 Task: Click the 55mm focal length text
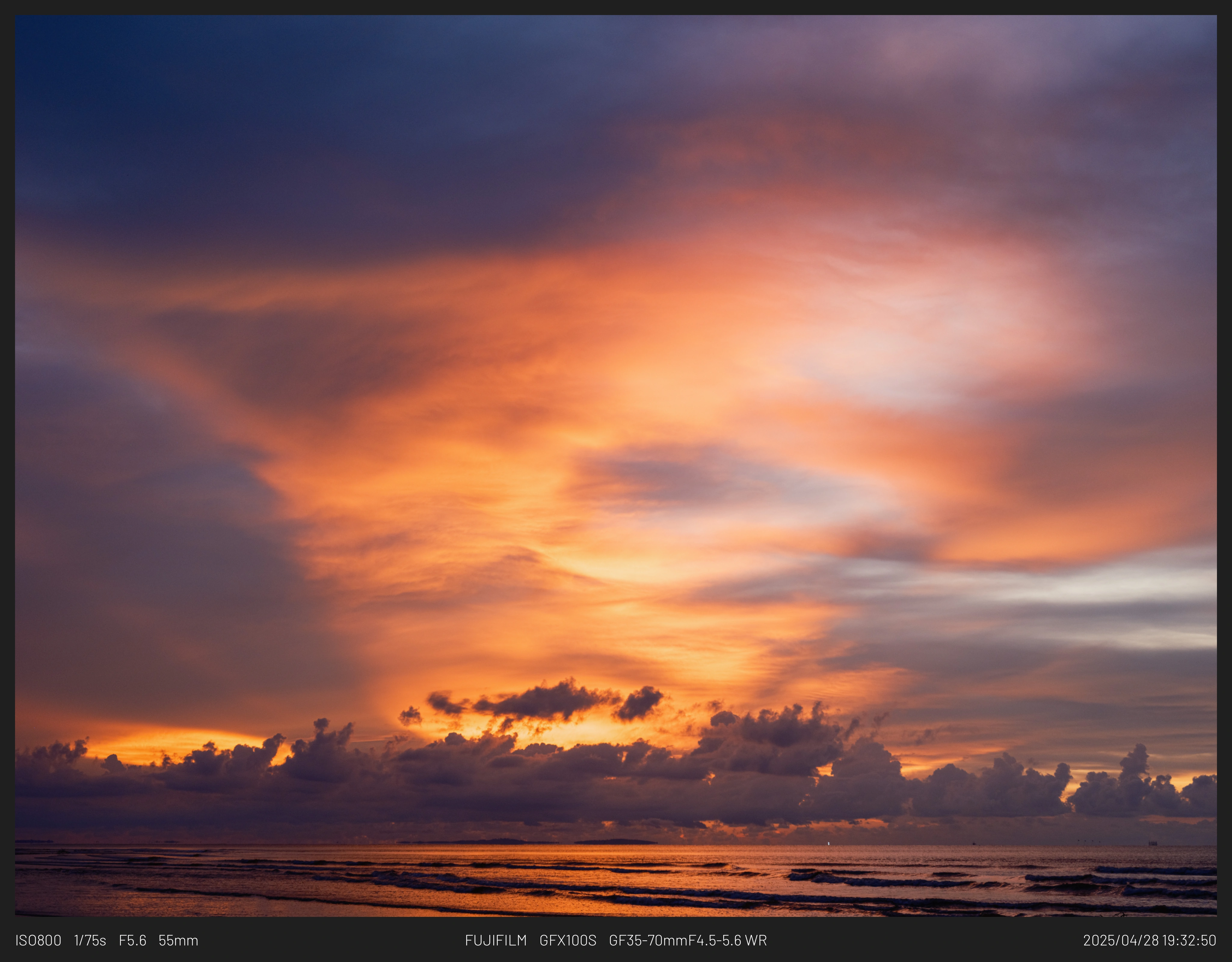pyautogui.click(x=178, y=941)
